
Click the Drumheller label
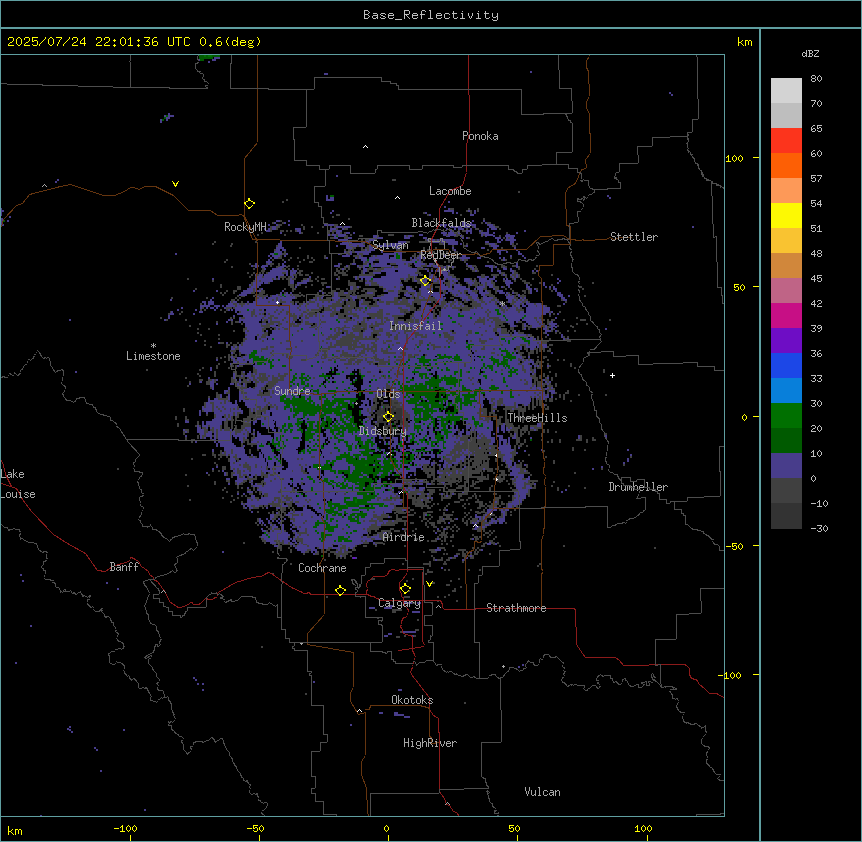click(638, 487)
